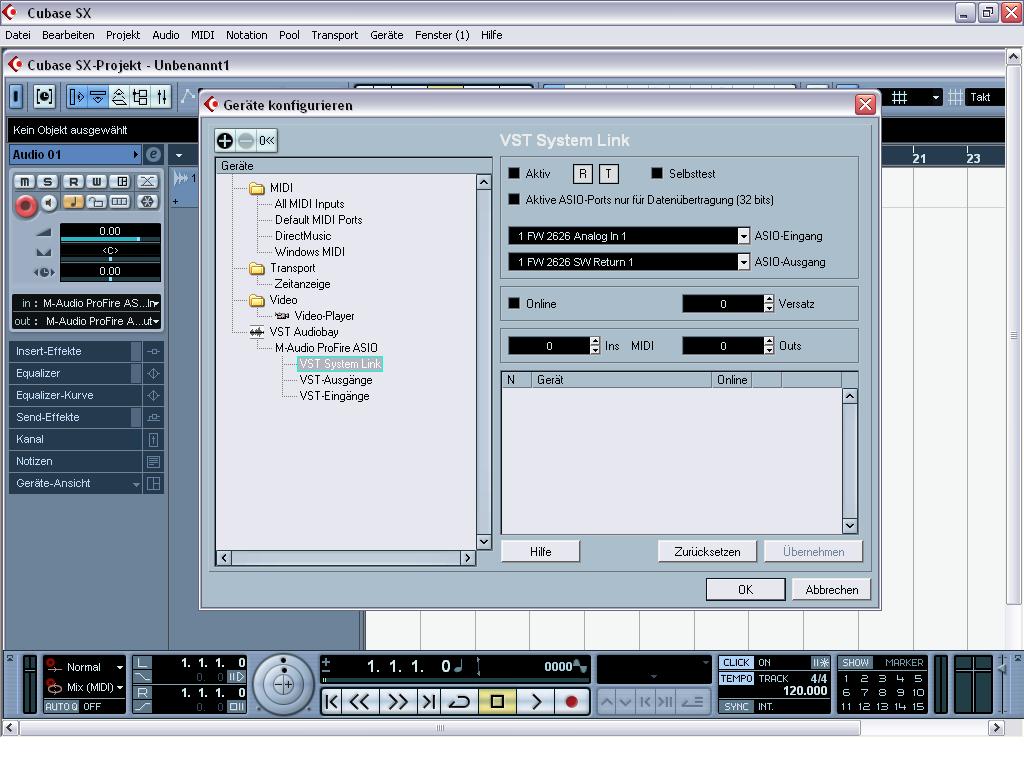The image size is (1024, 768).
Task: Click the Zurücksetzen button
Action: click(x=707, y=552)
